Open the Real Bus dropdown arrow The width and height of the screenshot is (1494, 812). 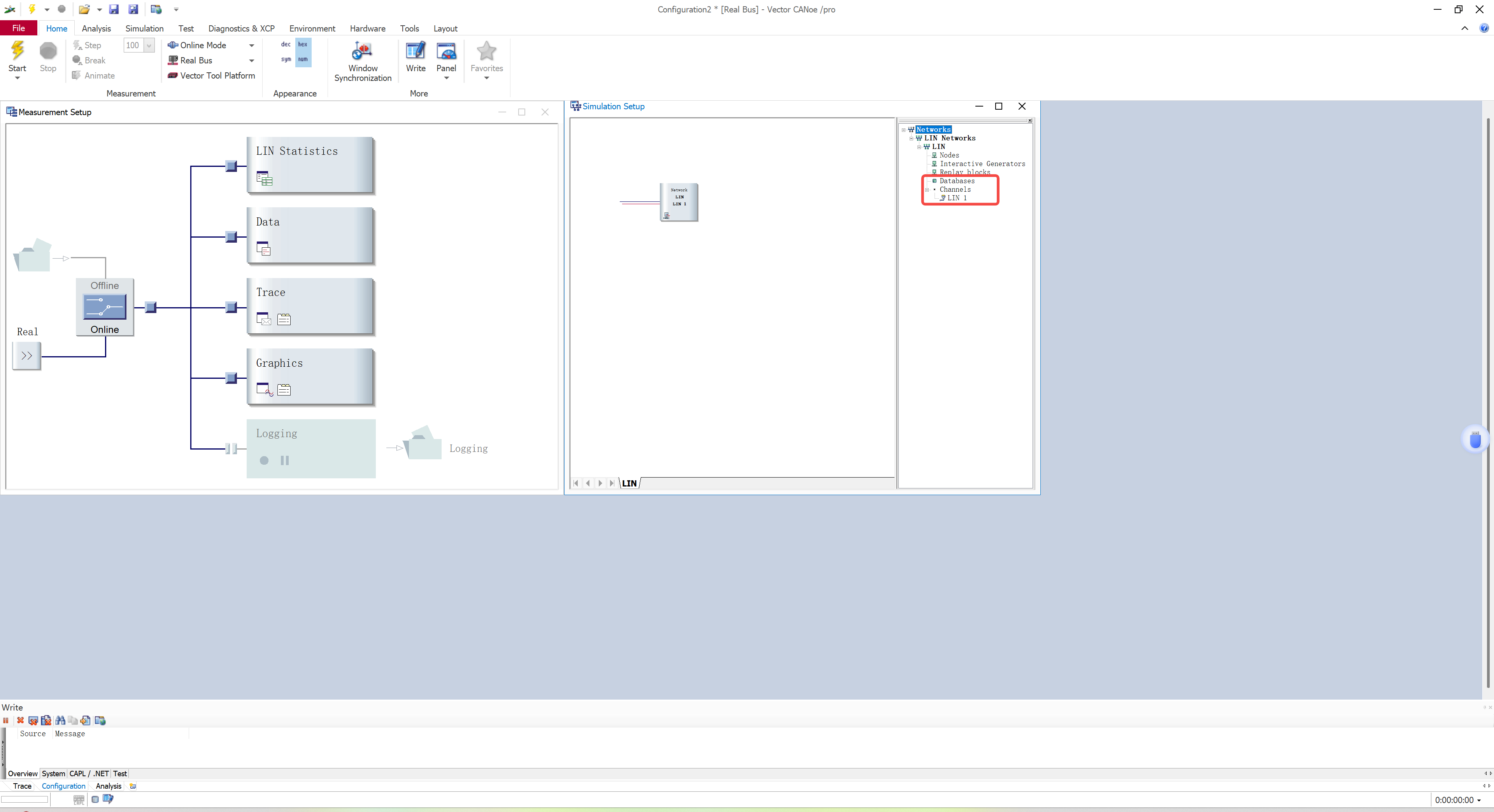(251, 60)
